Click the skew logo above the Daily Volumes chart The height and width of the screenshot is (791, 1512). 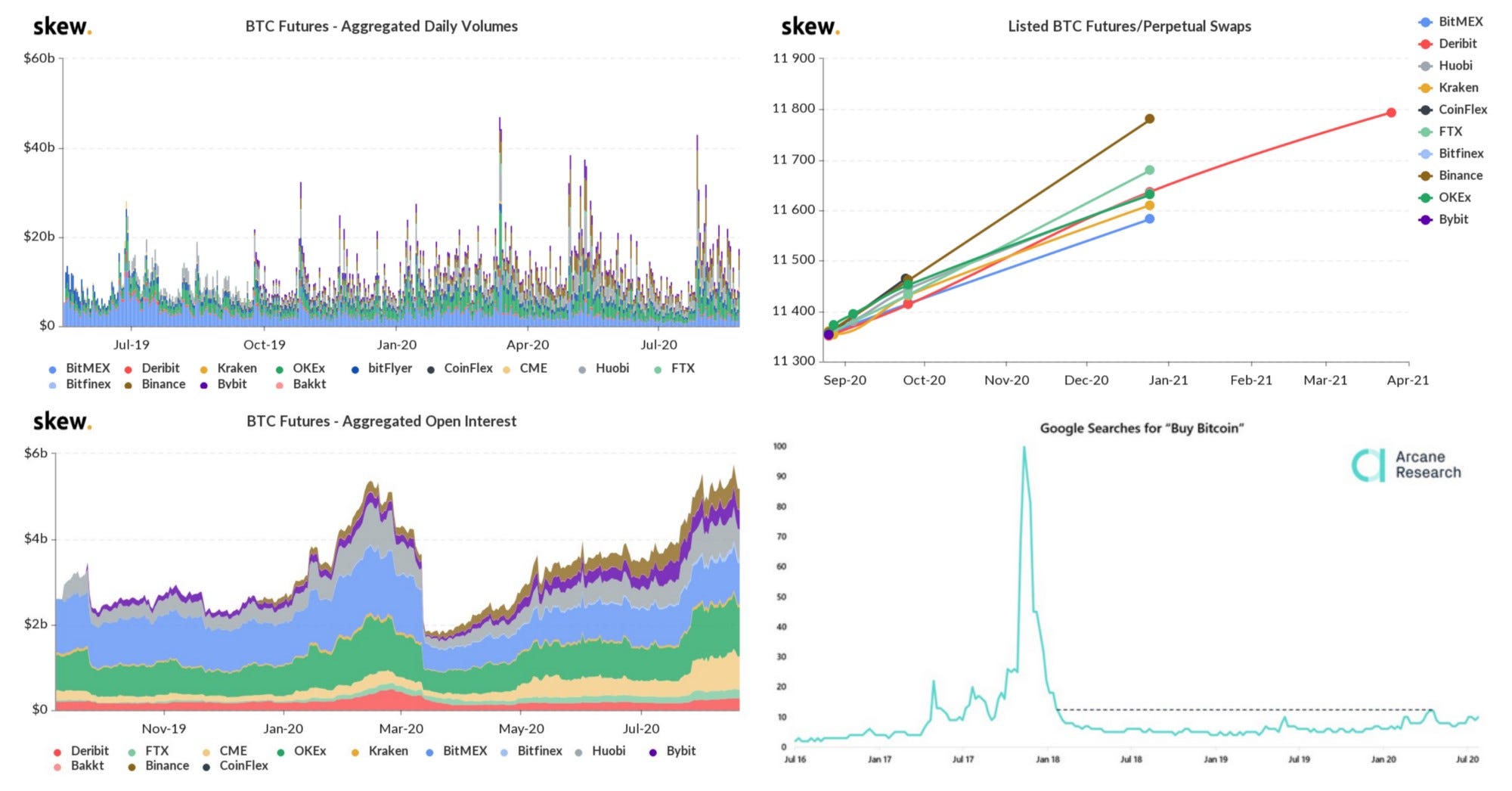pyautogui.click(x=62, y=26)
